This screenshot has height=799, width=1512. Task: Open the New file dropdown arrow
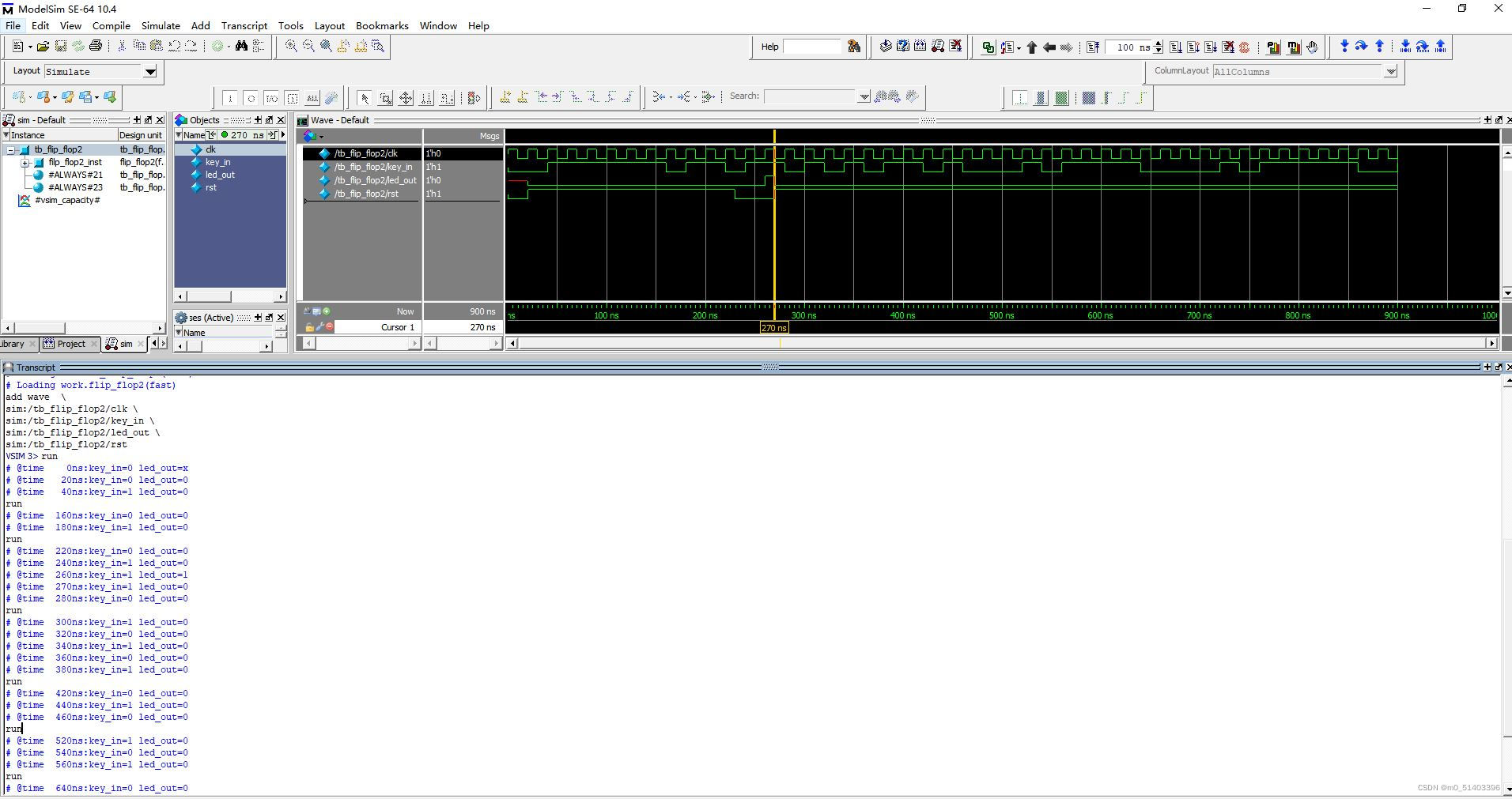pos(29,47)
